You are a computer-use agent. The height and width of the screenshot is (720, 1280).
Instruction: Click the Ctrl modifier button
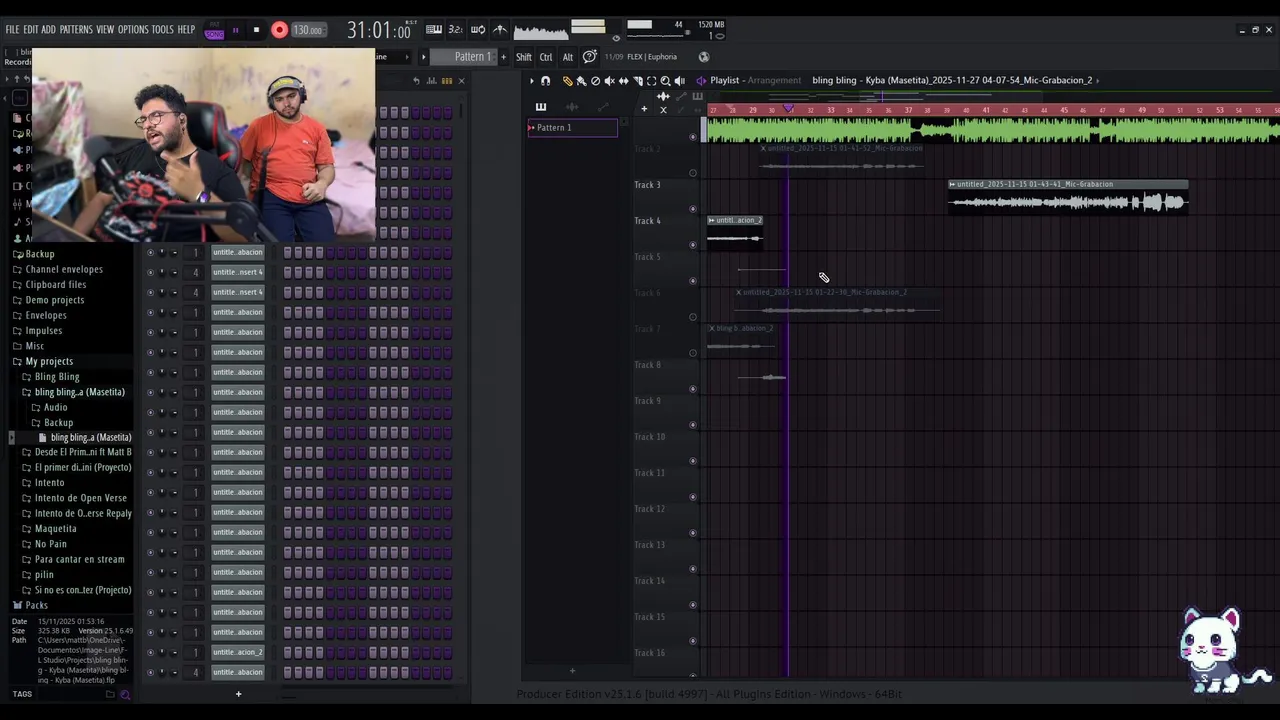(x=546, y=56)
